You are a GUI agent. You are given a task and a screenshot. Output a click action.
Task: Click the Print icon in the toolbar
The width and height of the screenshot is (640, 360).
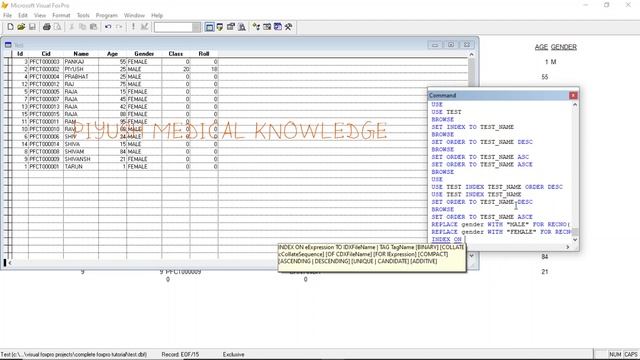coord(47,27)
